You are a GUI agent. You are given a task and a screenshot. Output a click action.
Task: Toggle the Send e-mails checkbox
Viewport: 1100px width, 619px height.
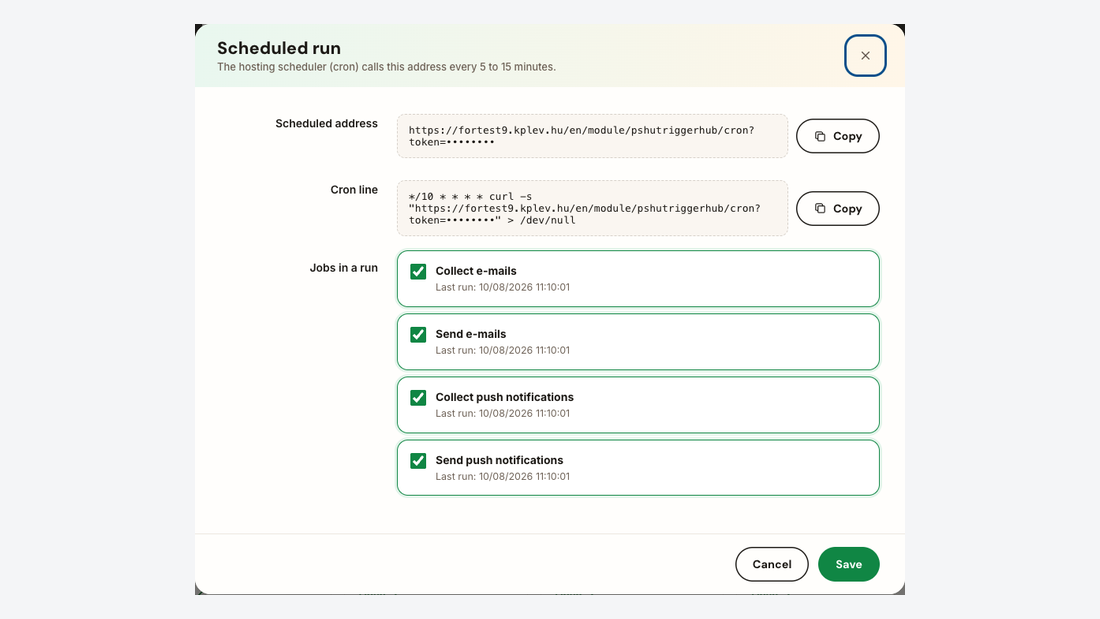click(x=418, y=335)
